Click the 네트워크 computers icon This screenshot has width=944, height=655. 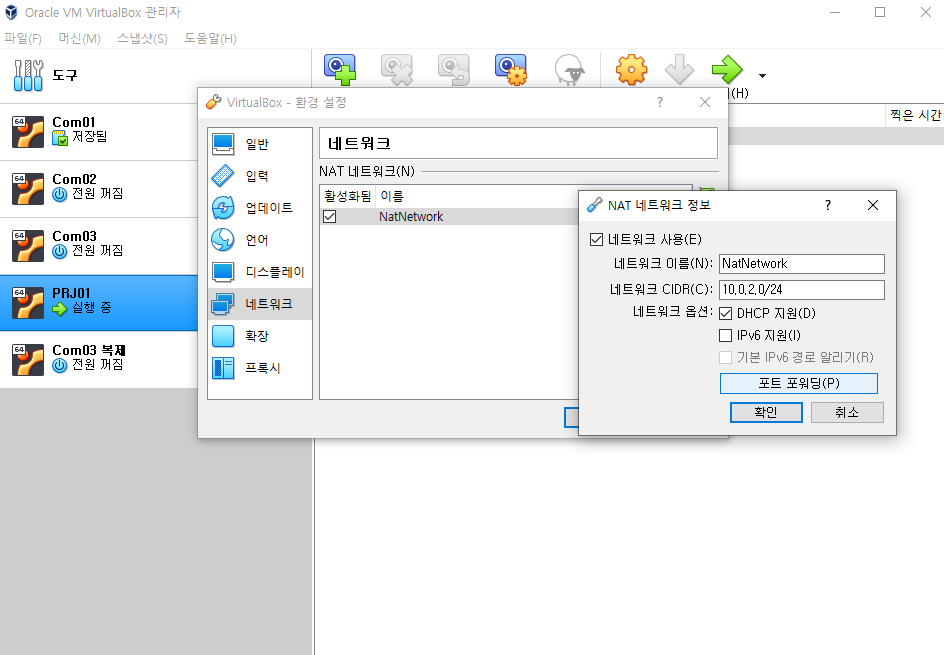coord(223,303)
